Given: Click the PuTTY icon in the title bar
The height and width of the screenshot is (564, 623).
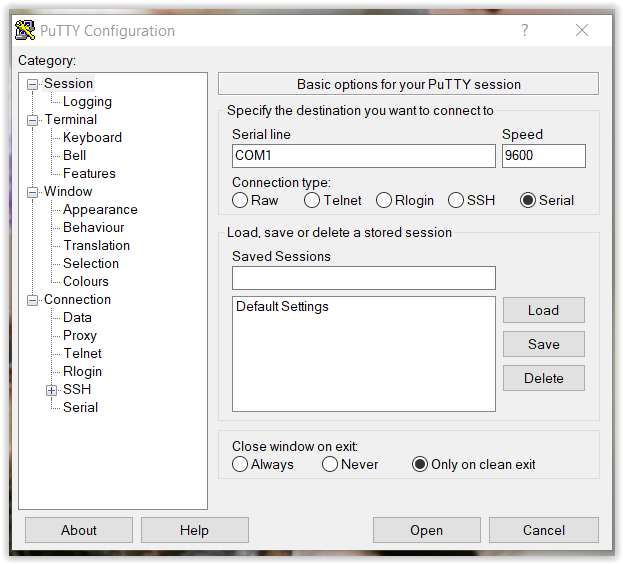Looking at the screenshot, I should pyautogui.click(x=25, y=31).
